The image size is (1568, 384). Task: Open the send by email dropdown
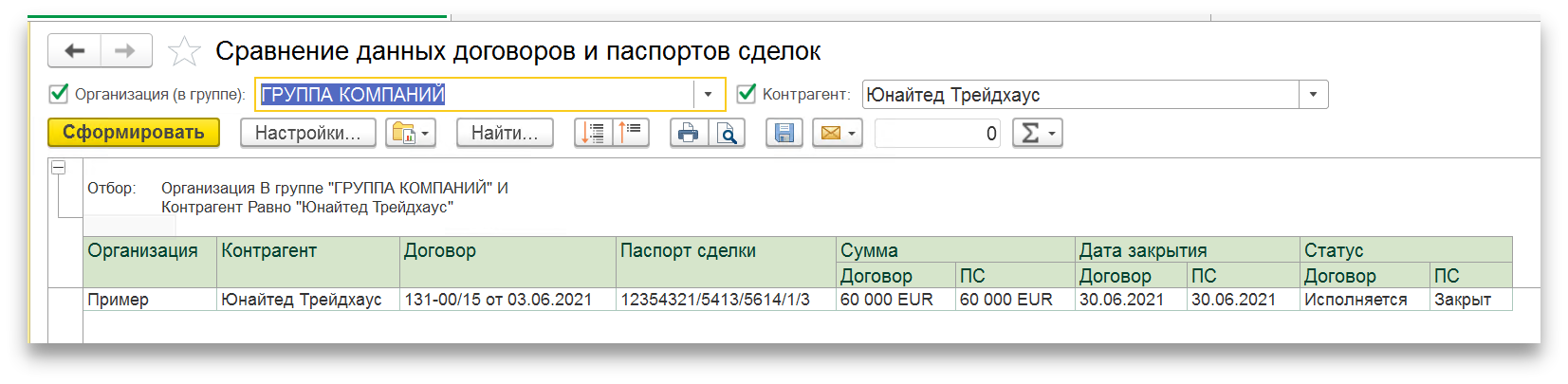click(x=837, y=133)
